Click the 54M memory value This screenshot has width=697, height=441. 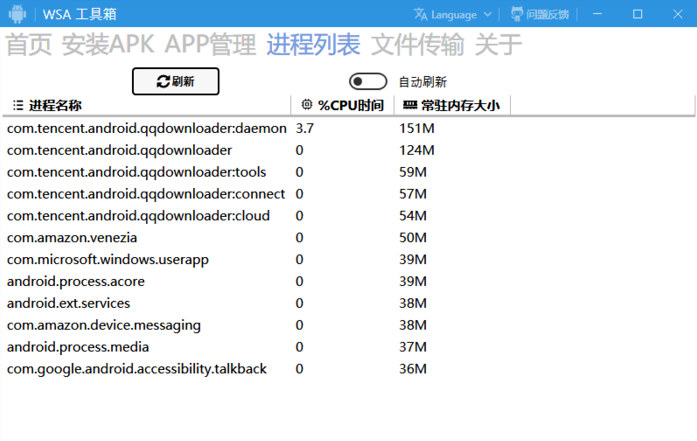413,216
